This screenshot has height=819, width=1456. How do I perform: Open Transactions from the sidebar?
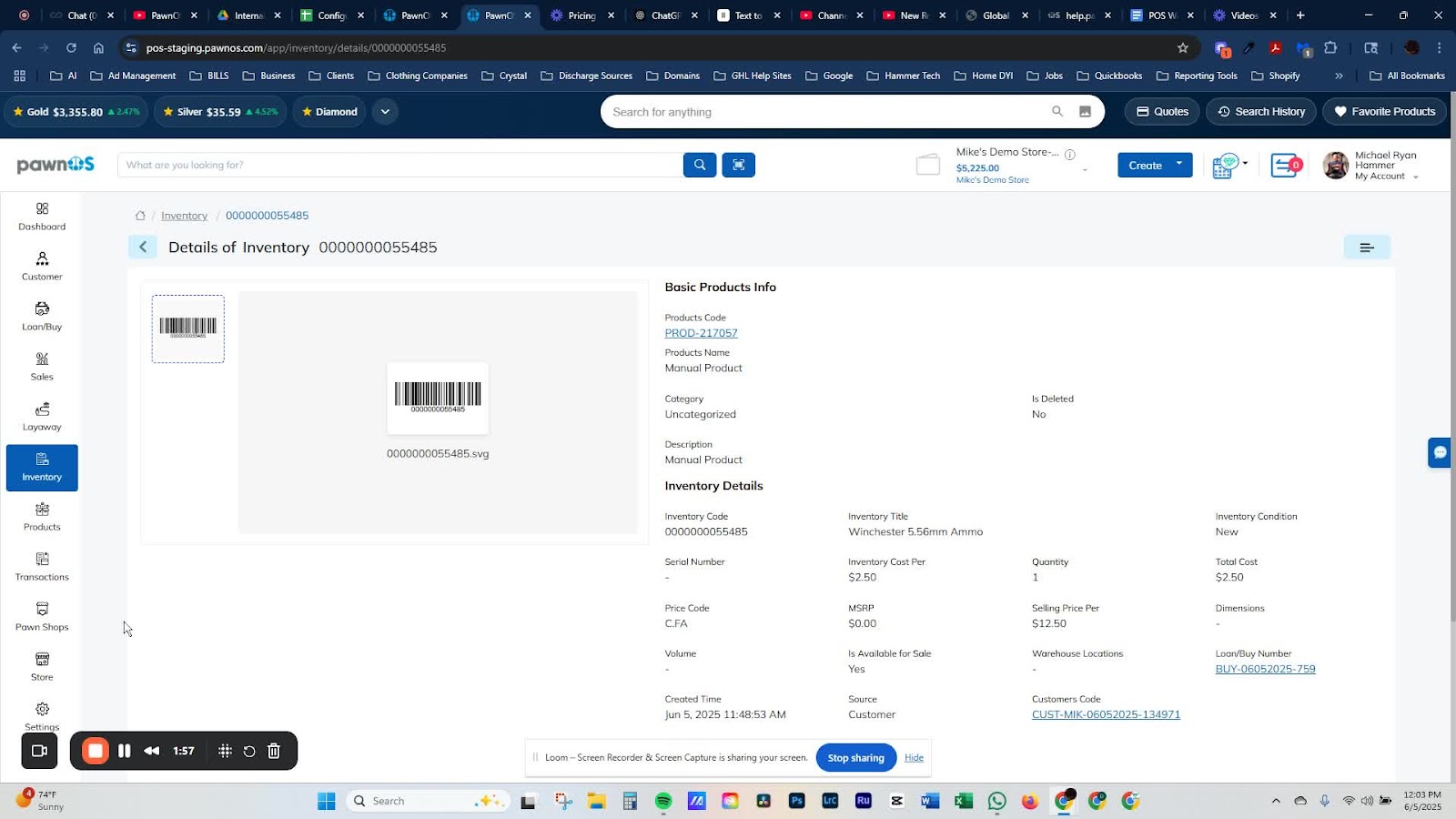point(42,567)
